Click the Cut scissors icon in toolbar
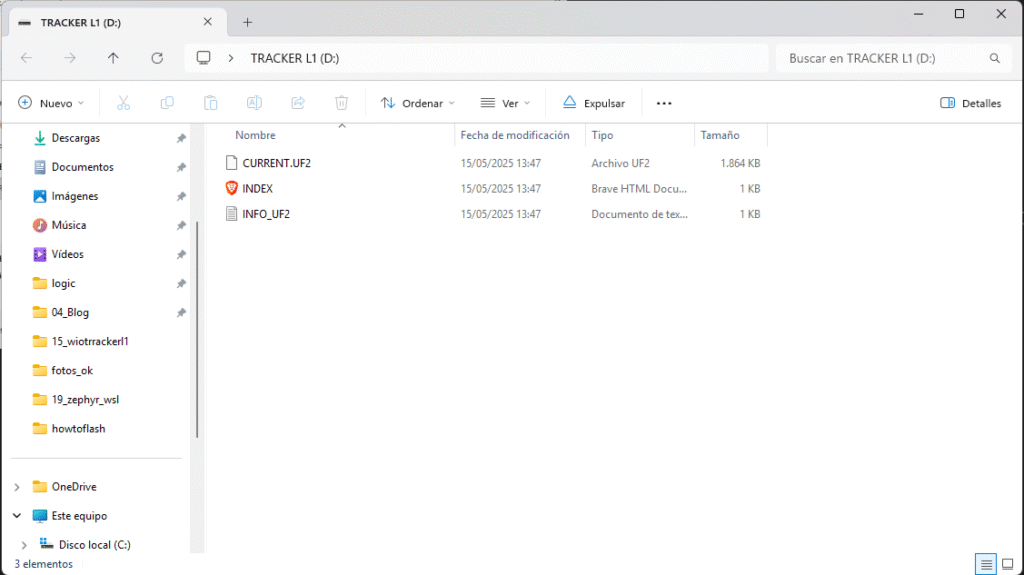The height and width of the screenshot is (575, 1024). click(x=124, y=103)
